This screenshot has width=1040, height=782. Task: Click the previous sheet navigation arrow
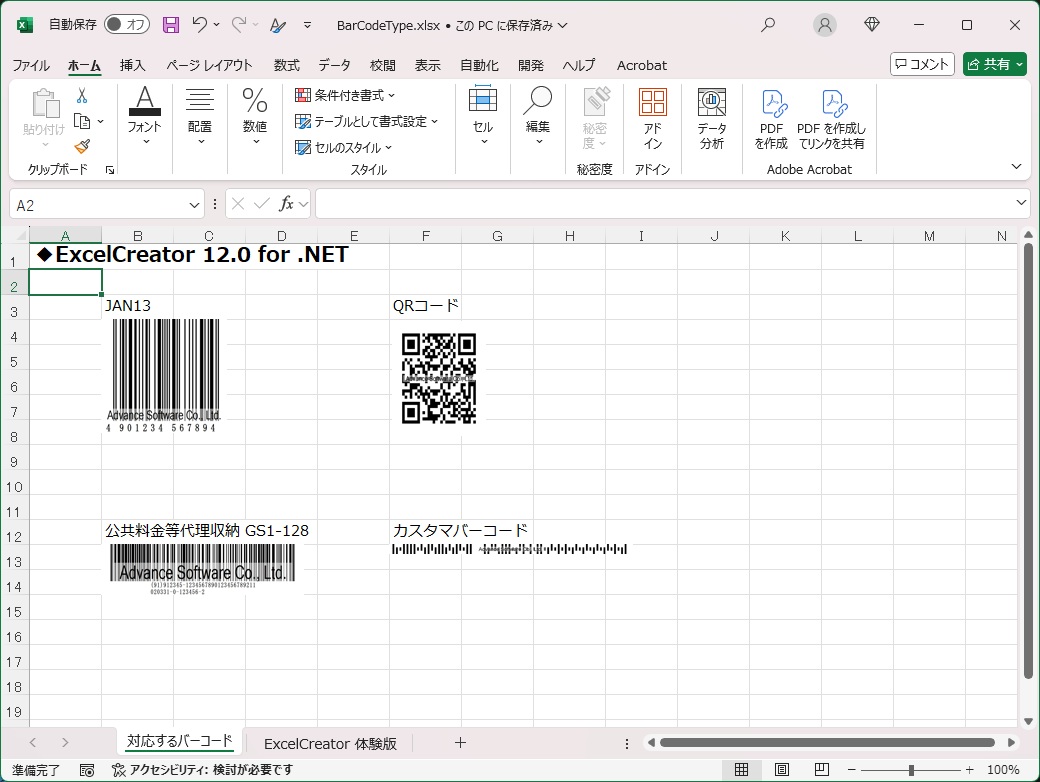point(32,743)
